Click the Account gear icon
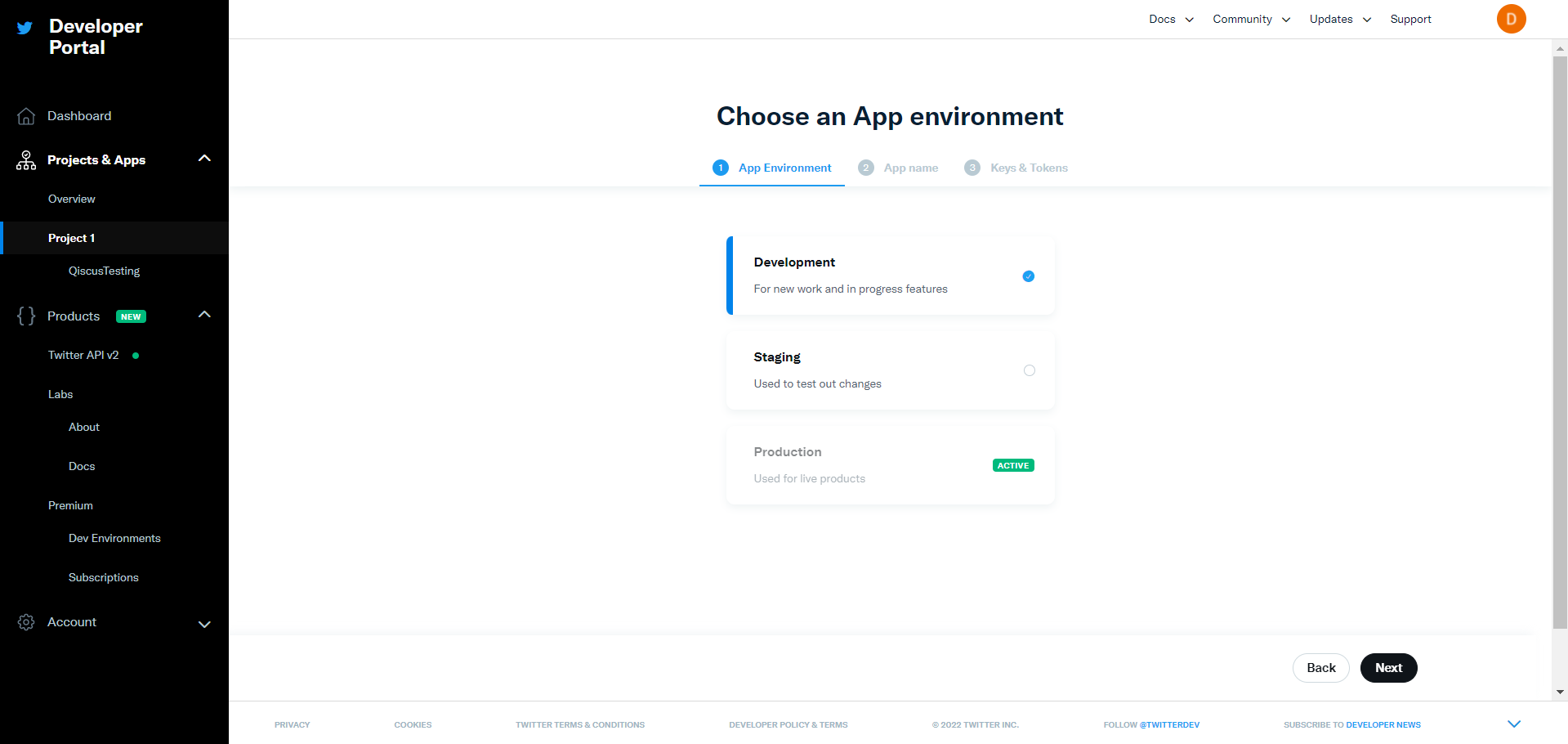 (26, 622)
